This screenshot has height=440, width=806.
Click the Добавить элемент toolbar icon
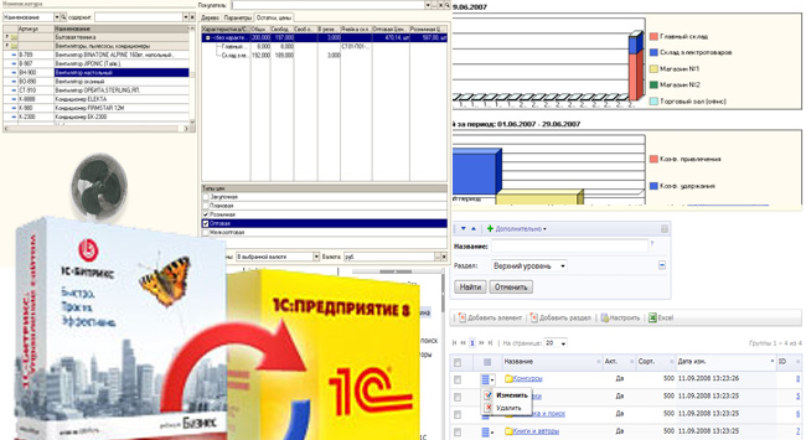pos(462,318)
